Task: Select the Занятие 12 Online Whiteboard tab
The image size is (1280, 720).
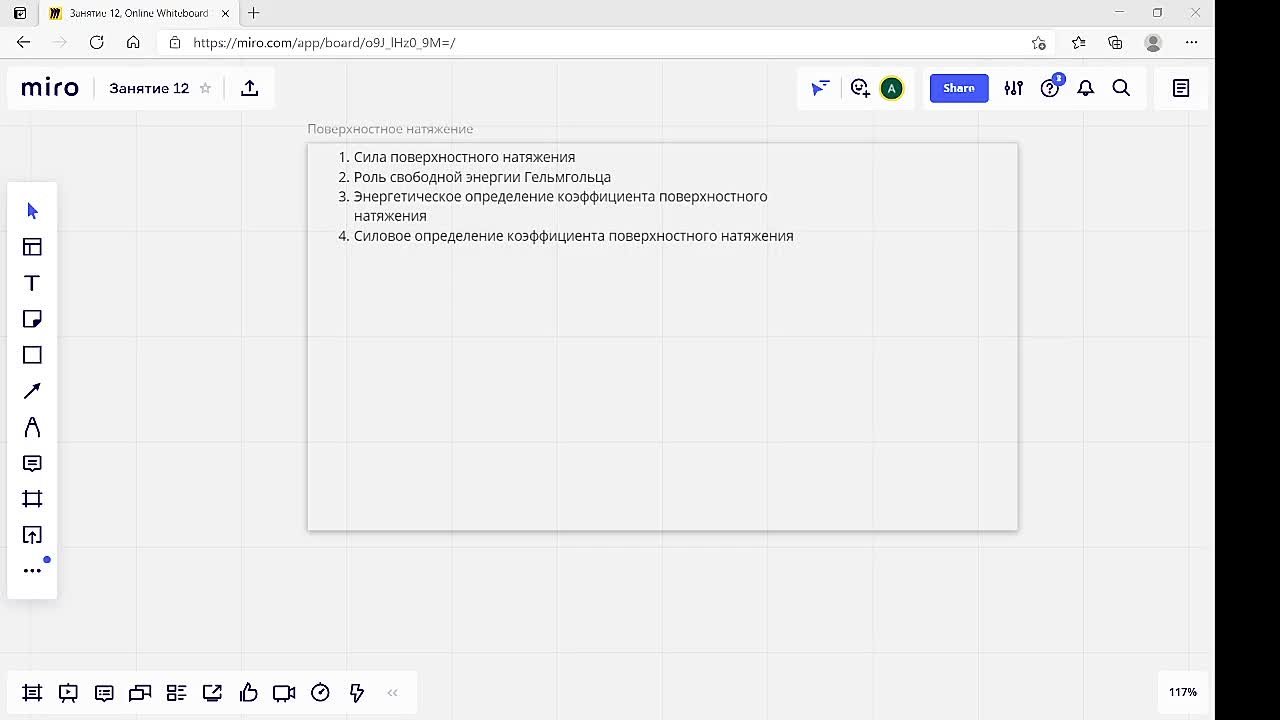Action: tap(138, 13)
